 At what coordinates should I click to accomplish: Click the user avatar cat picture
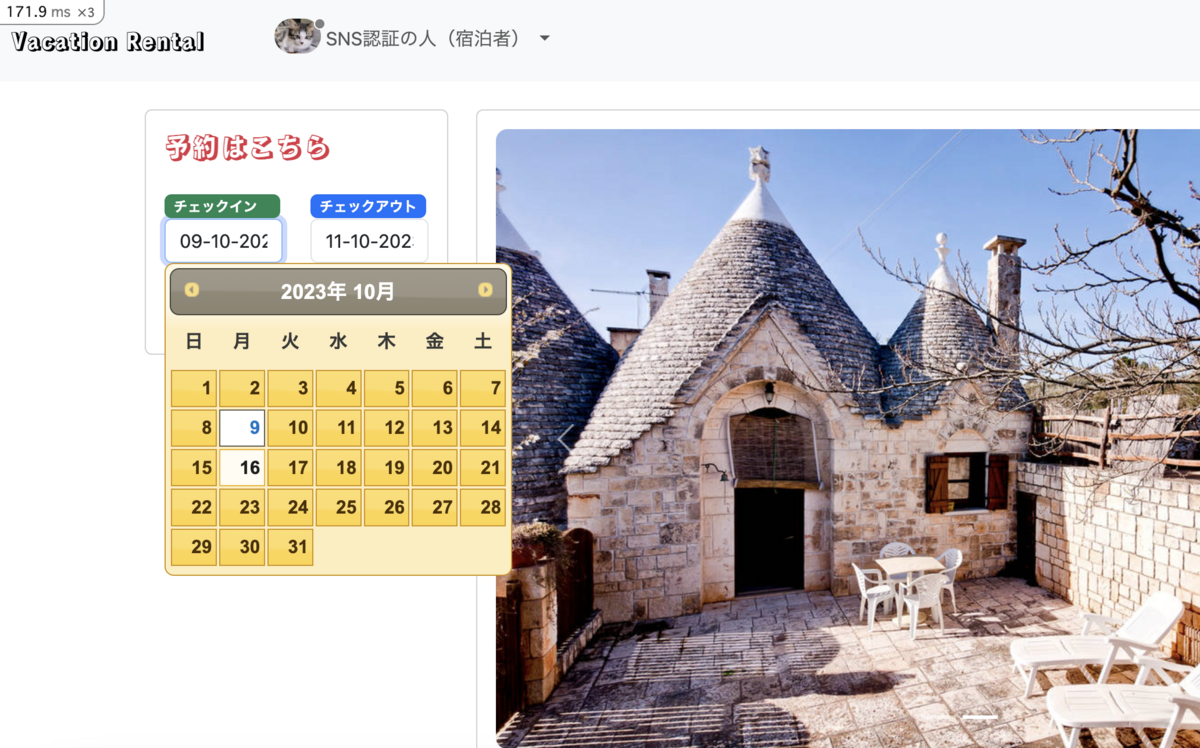click(x=297, y=37)
